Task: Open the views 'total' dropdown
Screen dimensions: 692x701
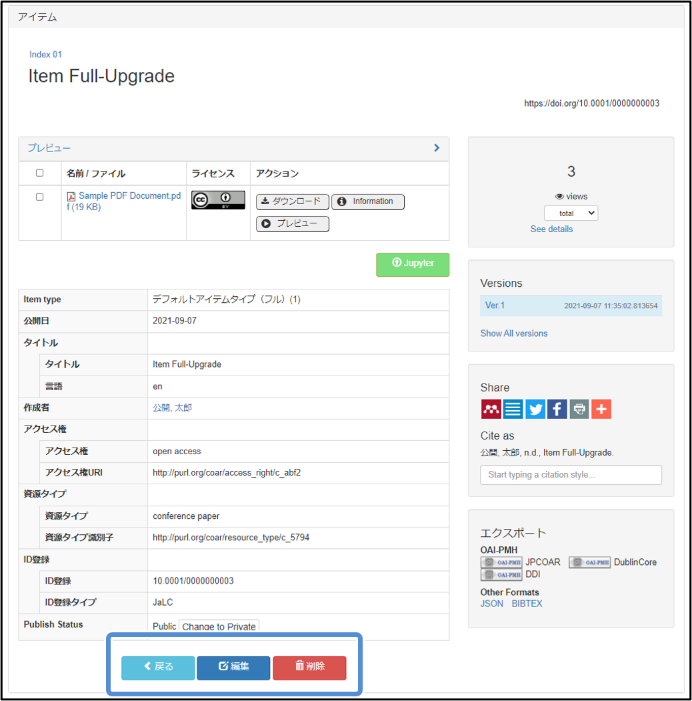Action: (571, 213)
